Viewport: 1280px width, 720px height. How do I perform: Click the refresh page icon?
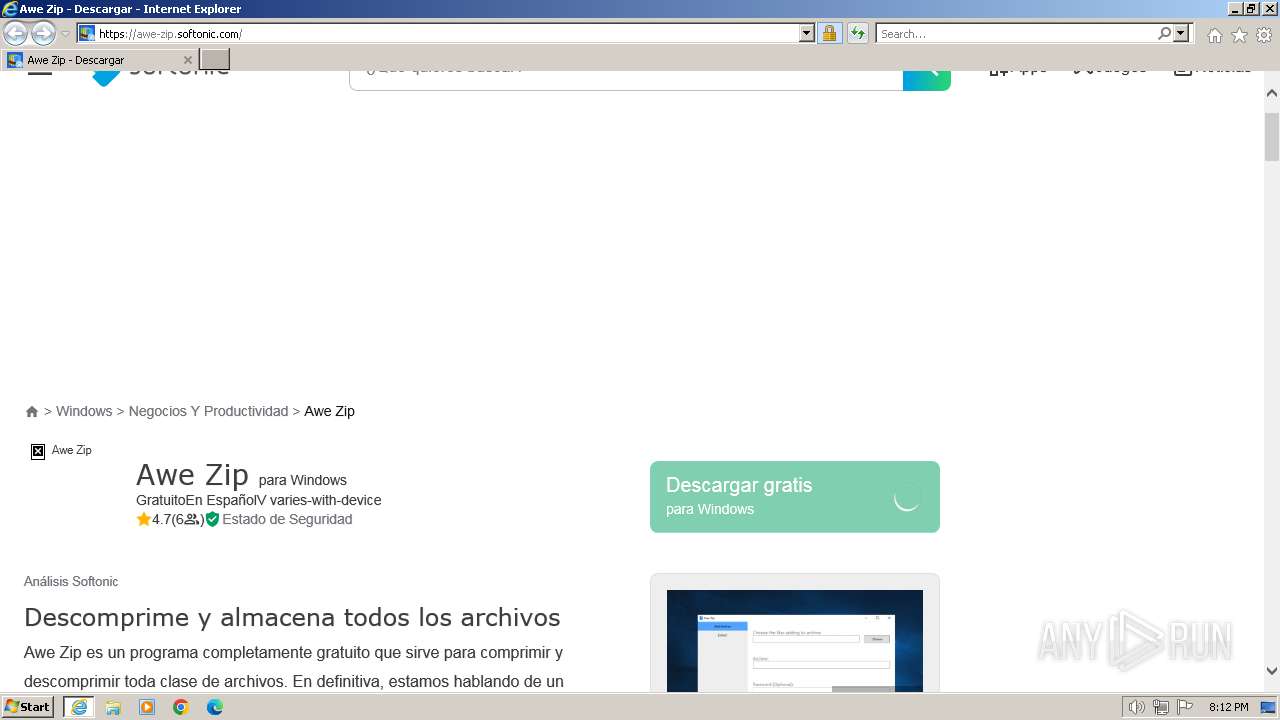pos(858,33)
